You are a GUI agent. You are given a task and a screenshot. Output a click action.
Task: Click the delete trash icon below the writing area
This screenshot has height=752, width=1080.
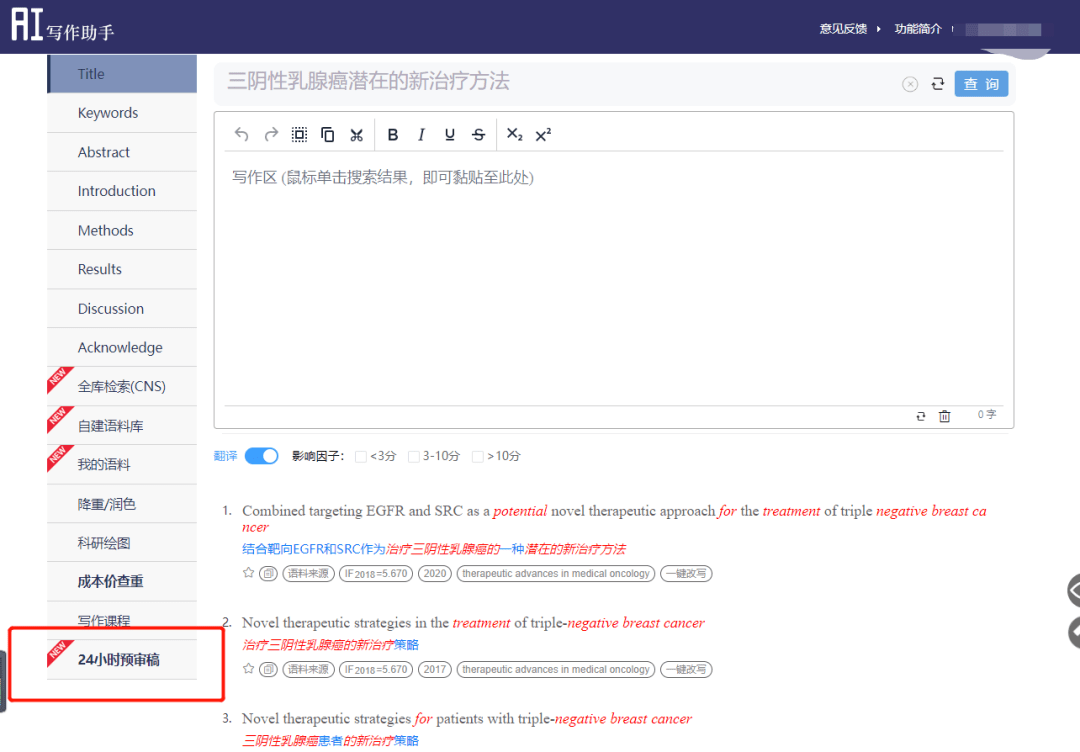(944, 416)
